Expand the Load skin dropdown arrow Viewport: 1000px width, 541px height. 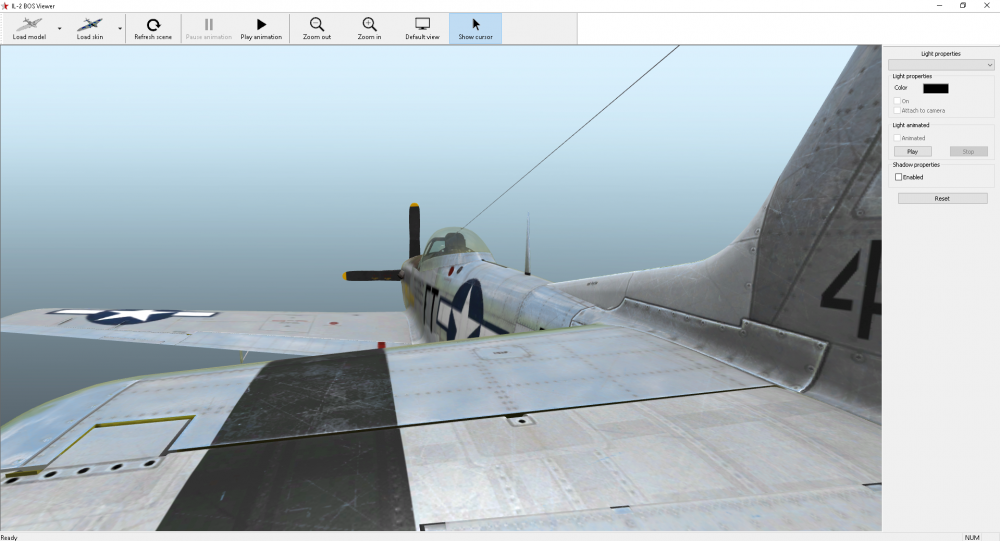[120, 28]
